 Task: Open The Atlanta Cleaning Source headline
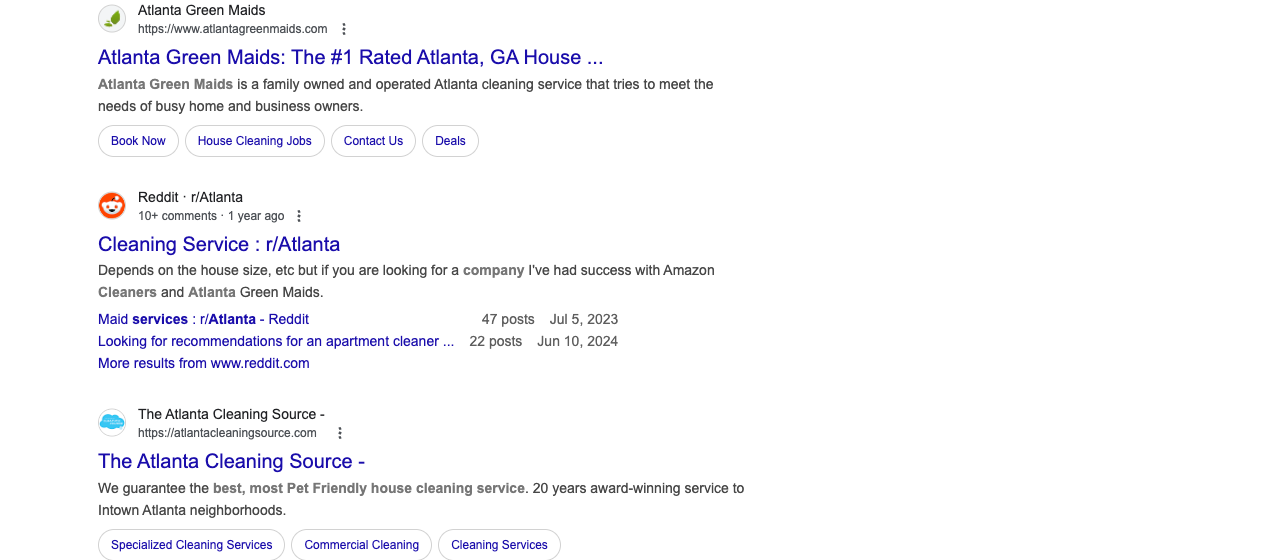231,461
